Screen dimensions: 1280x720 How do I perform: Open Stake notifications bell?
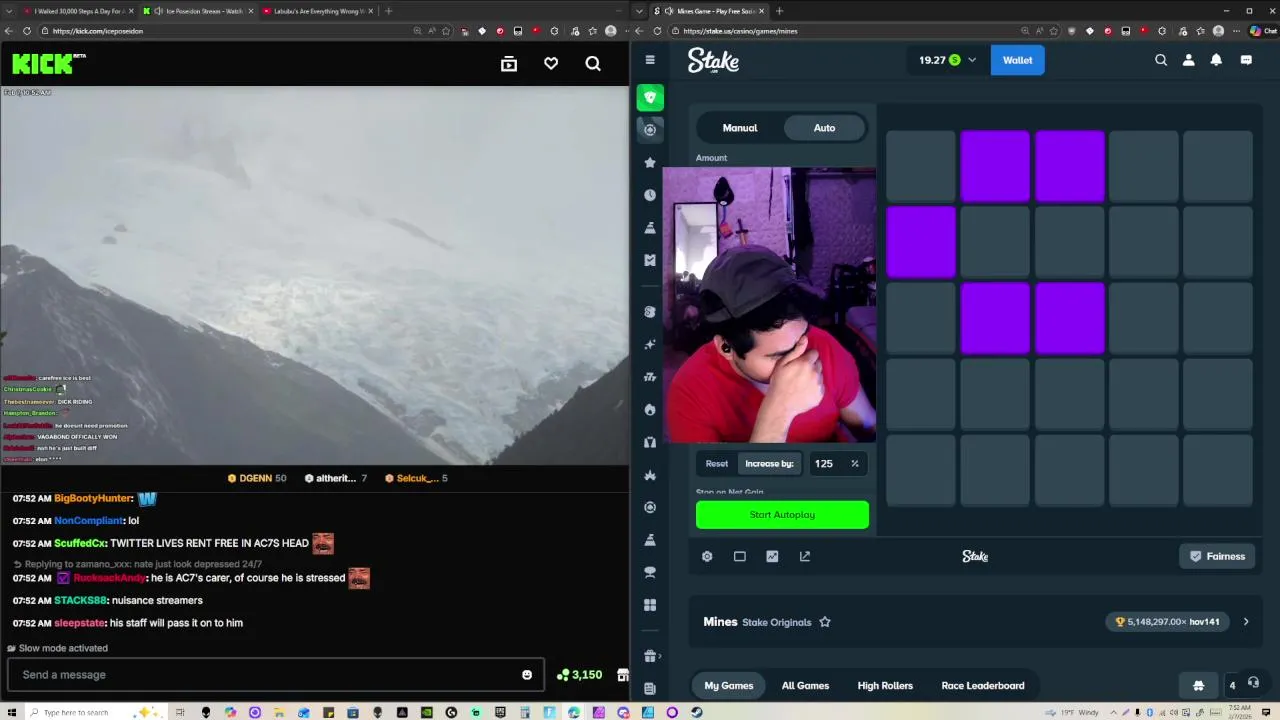click(x=1216, y=60)
